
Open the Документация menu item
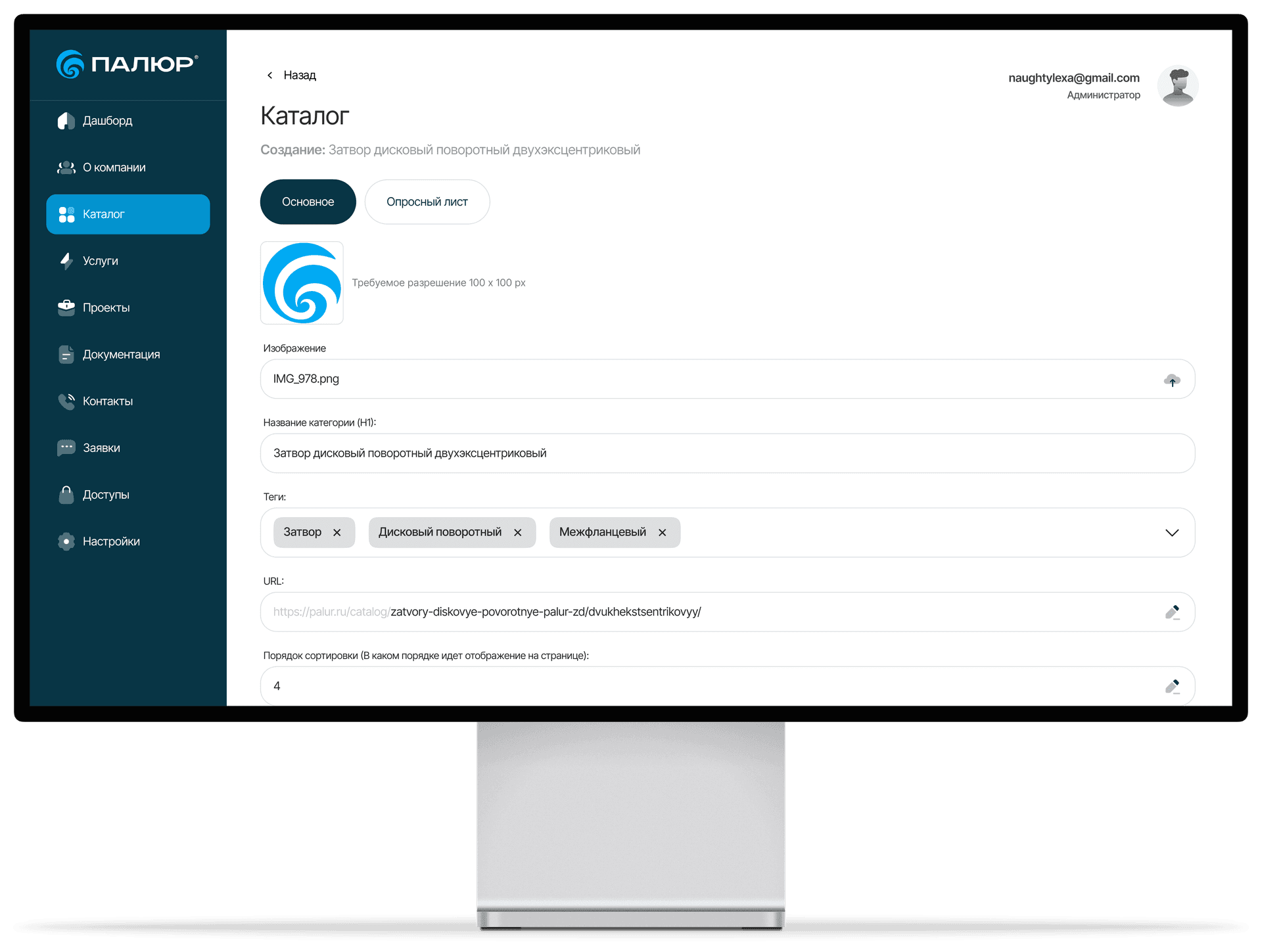[x=121, y=355]
